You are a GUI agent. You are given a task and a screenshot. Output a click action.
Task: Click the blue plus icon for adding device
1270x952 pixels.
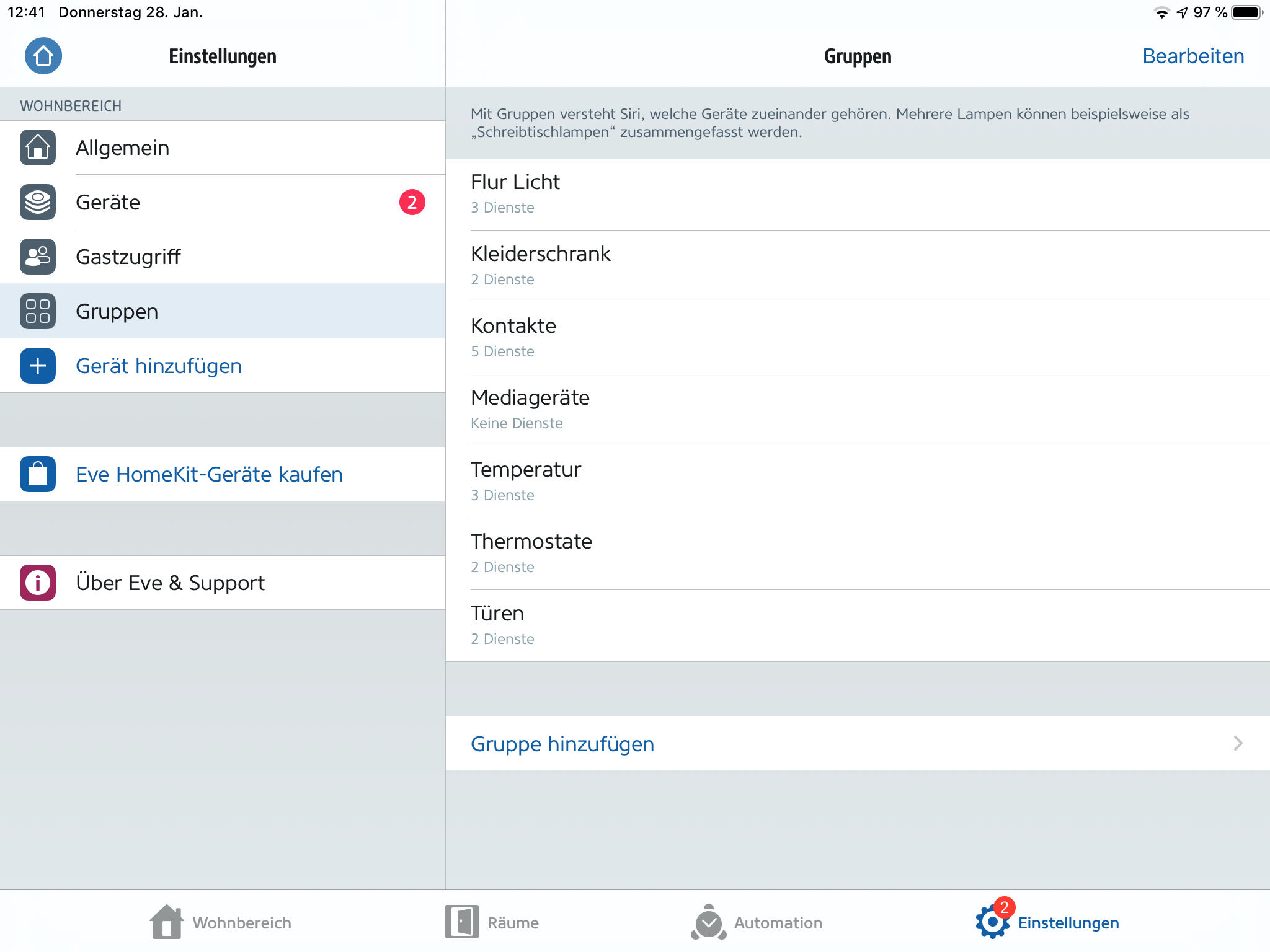38,366
